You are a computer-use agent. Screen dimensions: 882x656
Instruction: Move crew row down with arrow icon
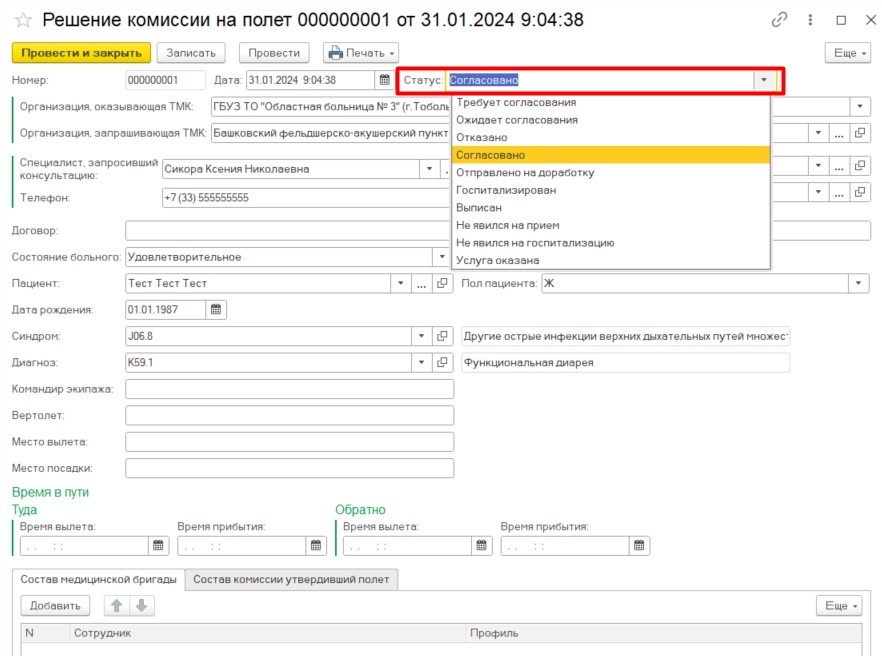point(141,605)
